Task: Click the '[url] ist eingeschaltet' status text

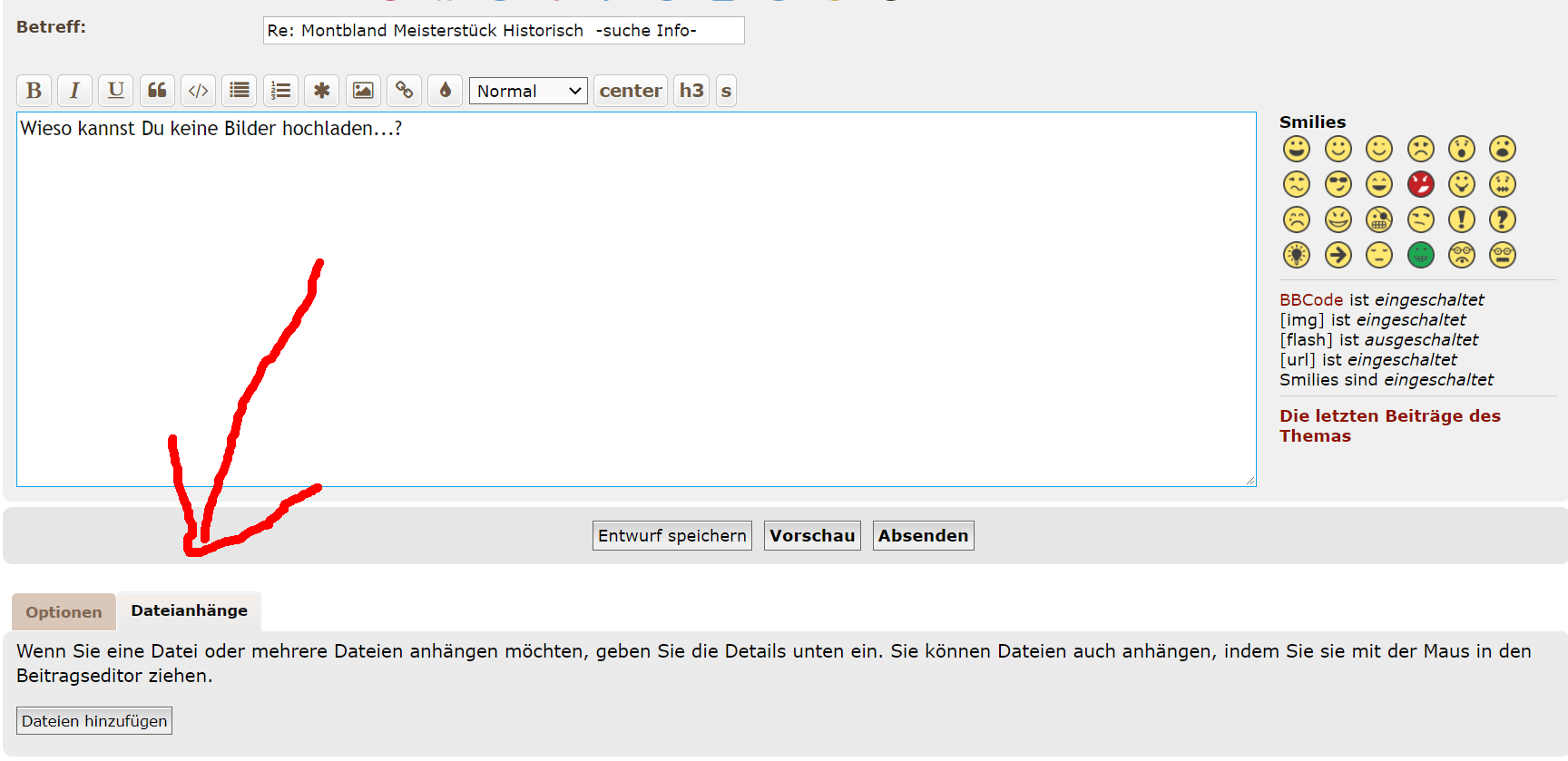Action: click(x=1367, y=359)
